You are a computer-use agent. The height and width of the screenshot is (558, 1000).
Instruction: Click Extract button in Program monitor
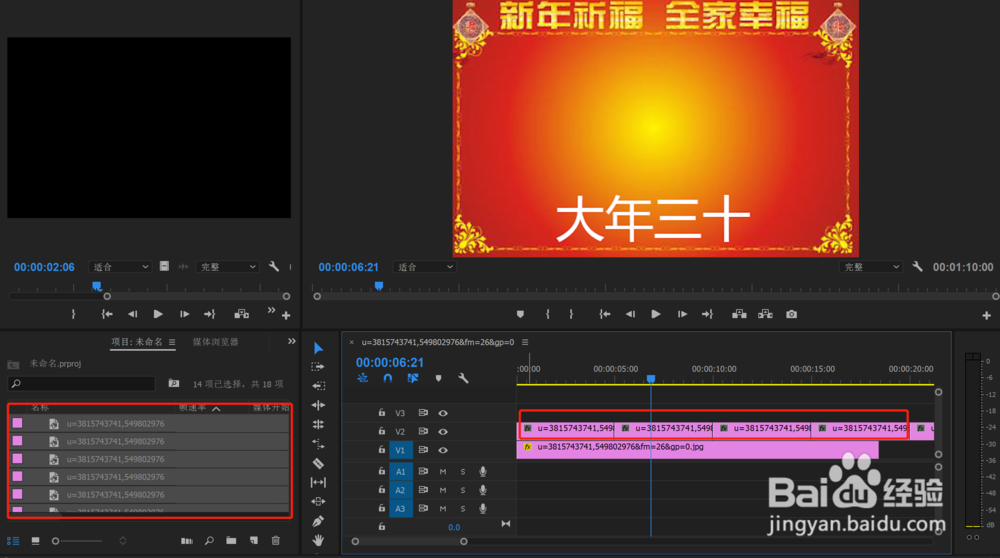click(x=765, y=314)
